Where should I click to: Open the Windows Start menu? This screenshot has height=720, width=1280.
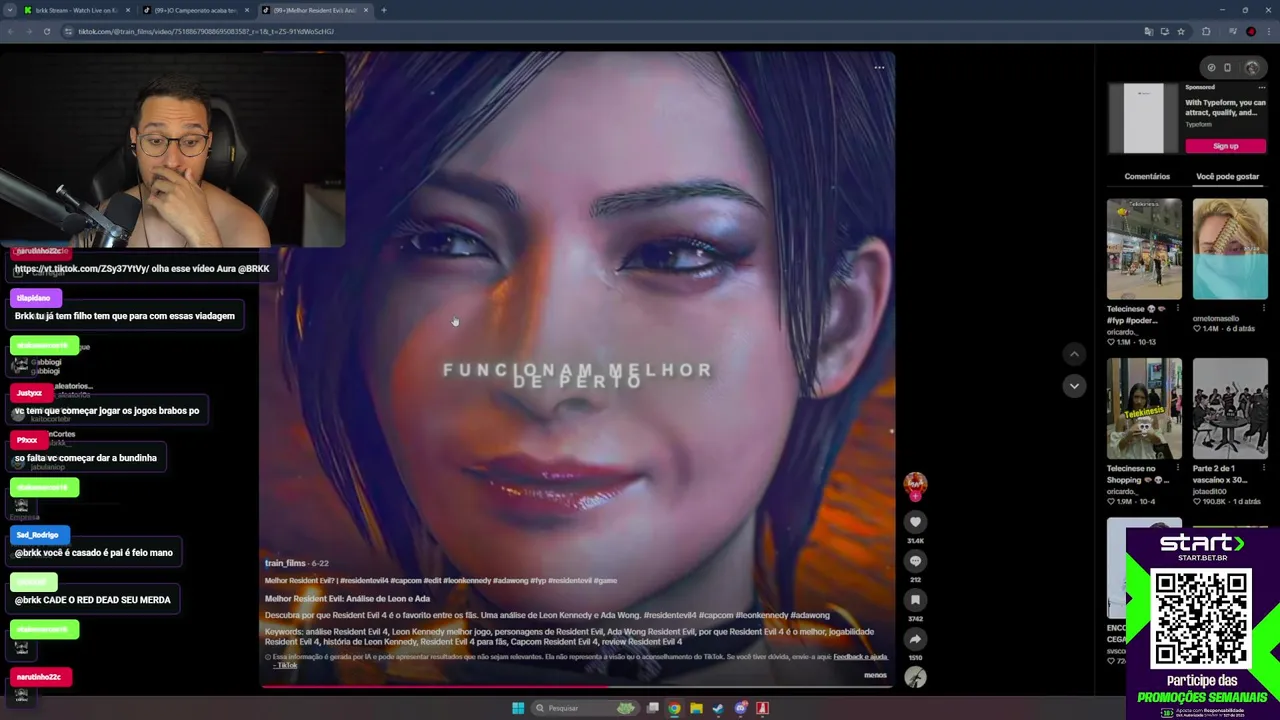click(x=518, y=708)
